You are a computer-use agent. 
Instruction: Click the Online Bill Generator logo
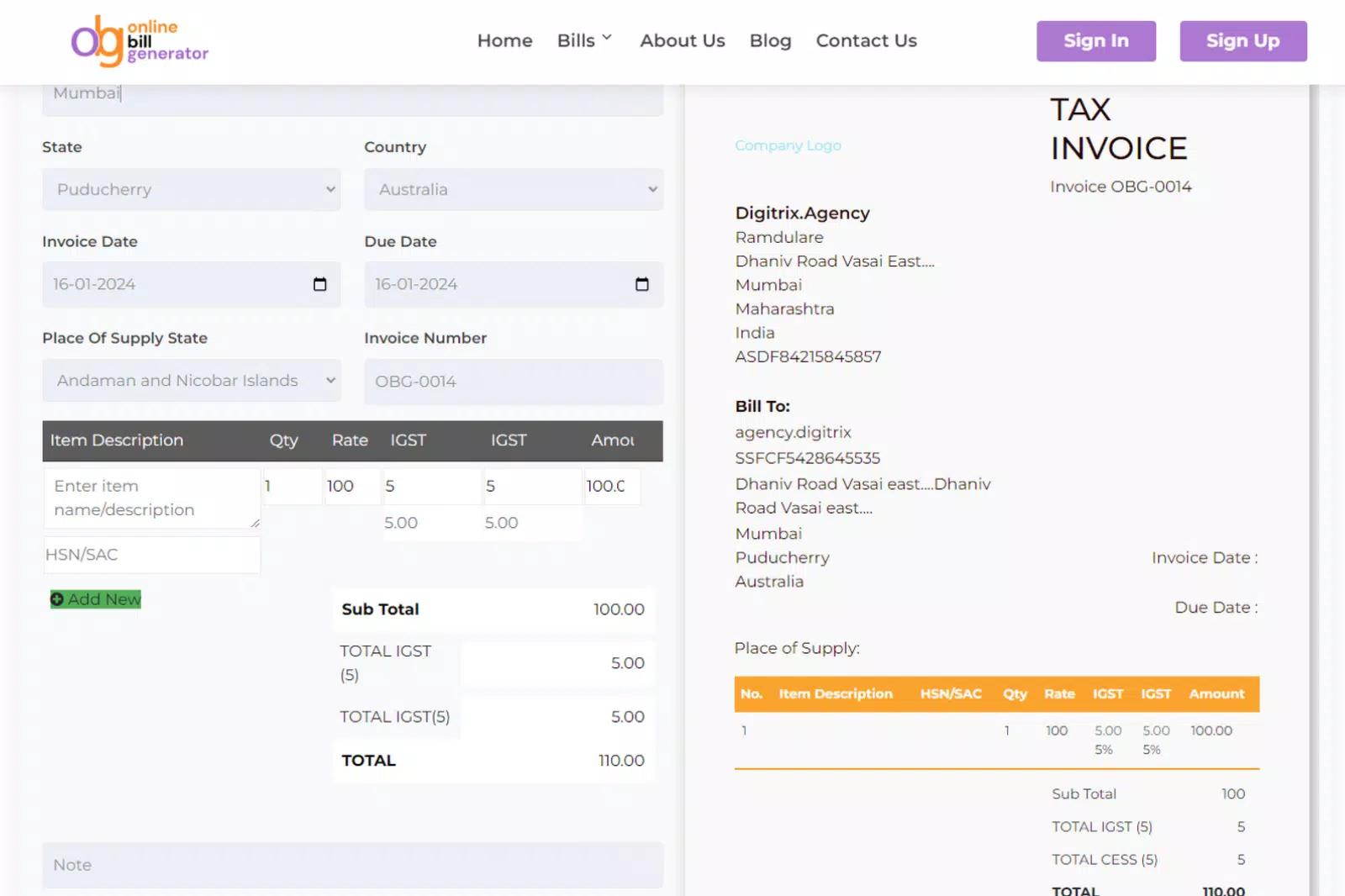[x=140, y=41]
